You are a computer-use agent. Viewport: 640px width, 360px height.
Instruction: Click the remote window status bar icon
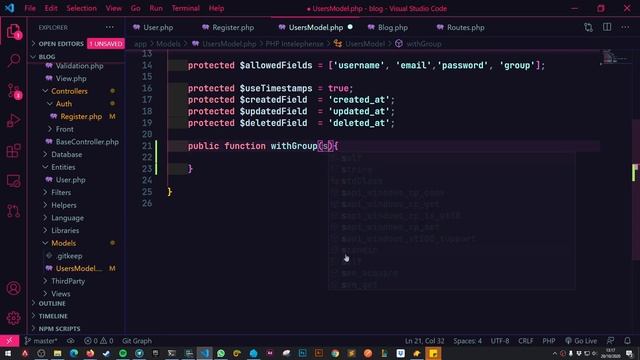tap(9, 340)
